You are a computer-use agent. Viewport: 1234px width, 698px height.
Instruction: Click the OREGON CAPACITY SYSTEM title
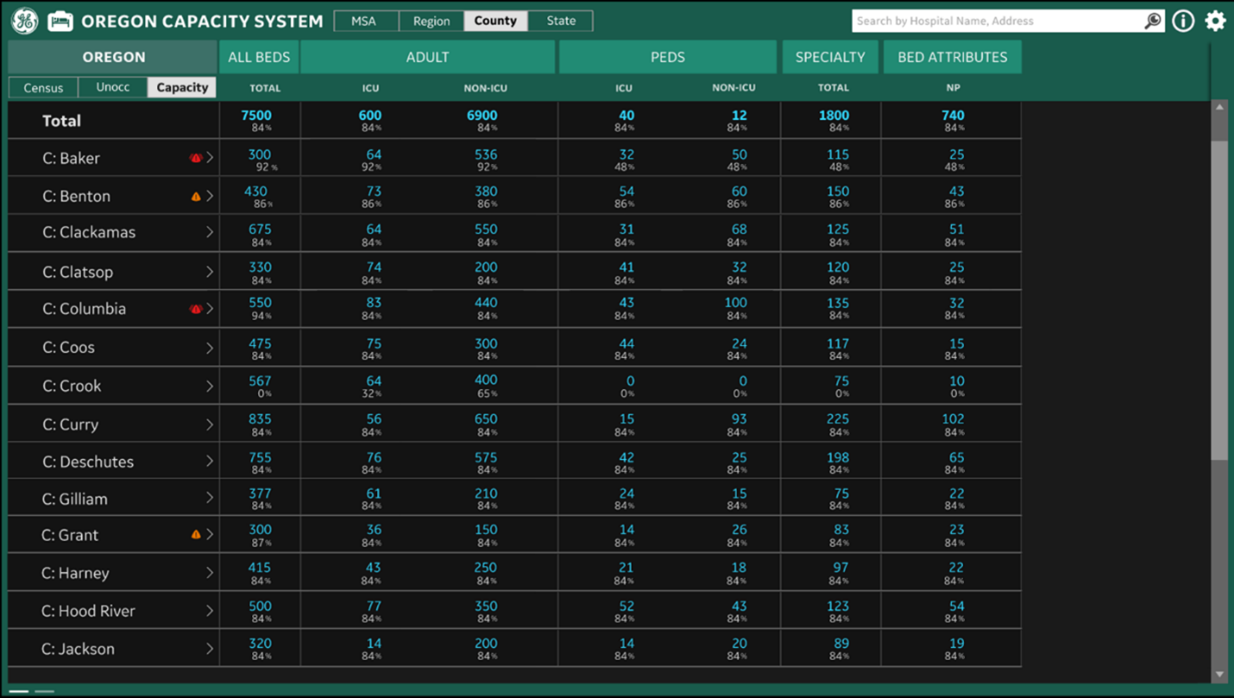point(202,21)
